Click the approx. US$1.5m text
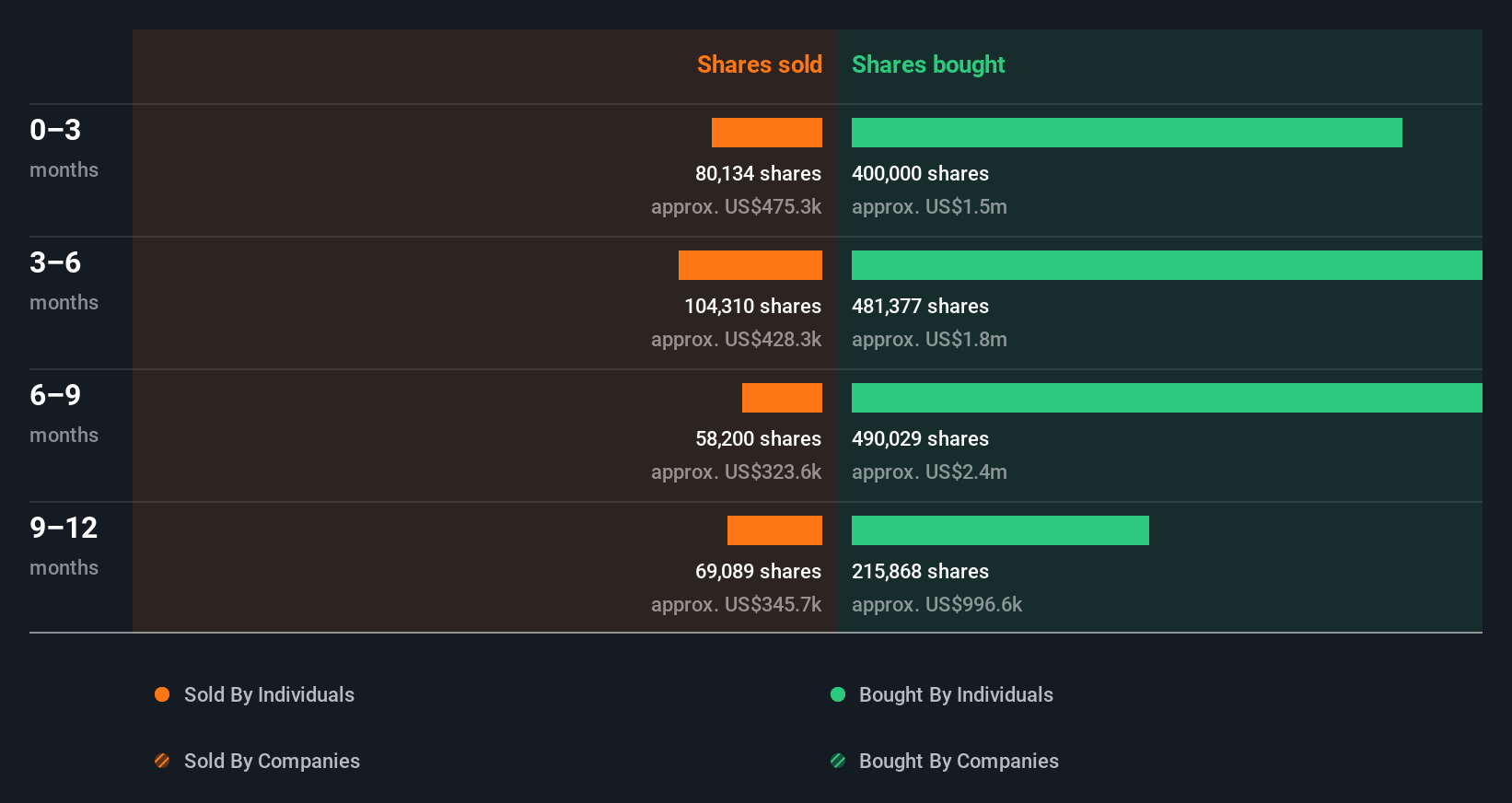This screenshot has width=1512, height=803. [929, 207]
